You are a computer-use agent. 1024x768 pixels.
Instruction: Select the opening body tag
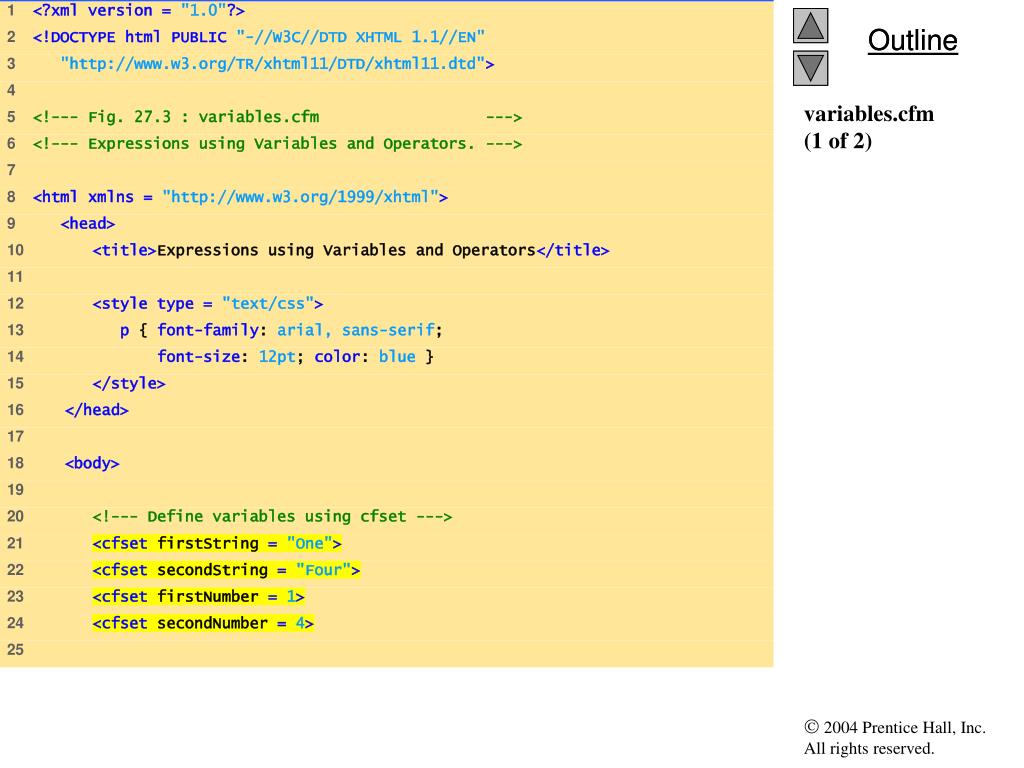tap(92, 464)
